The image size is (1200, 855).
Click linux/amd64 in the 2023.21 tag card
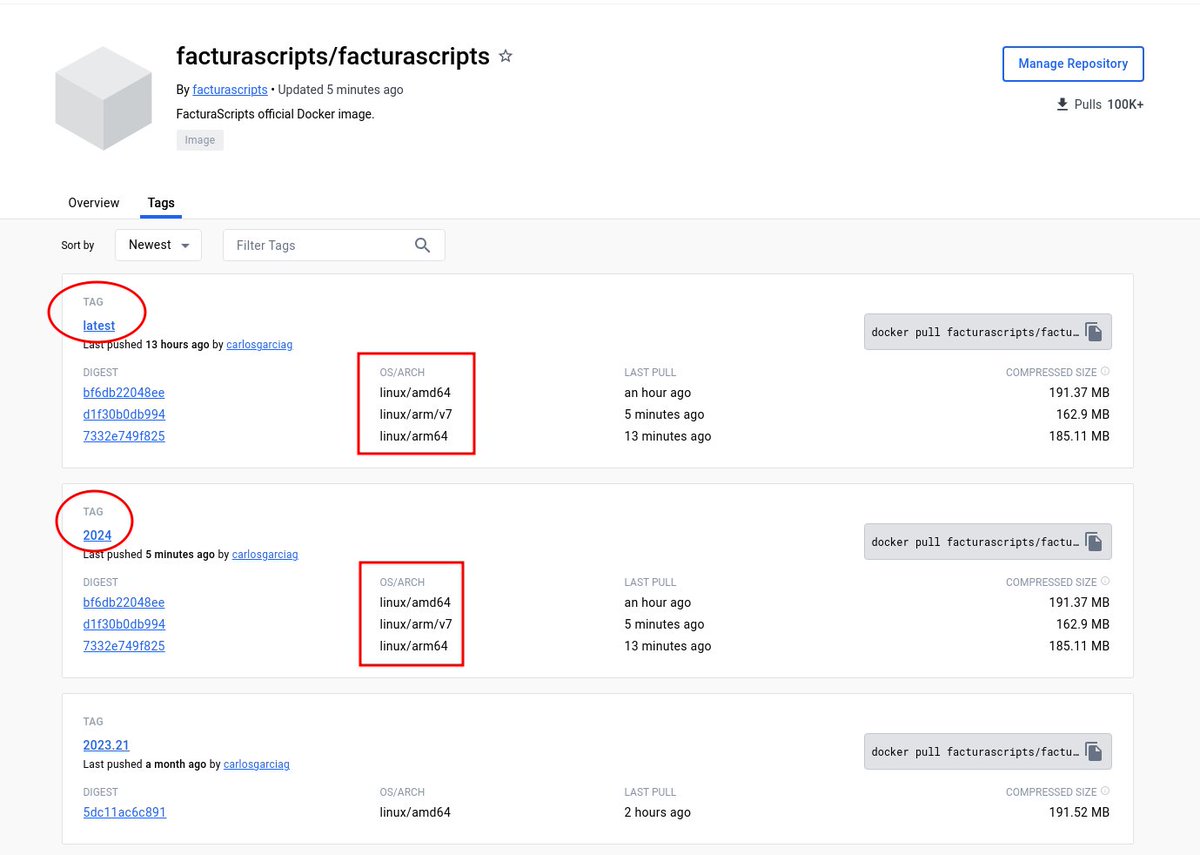[x=416, y=813]
